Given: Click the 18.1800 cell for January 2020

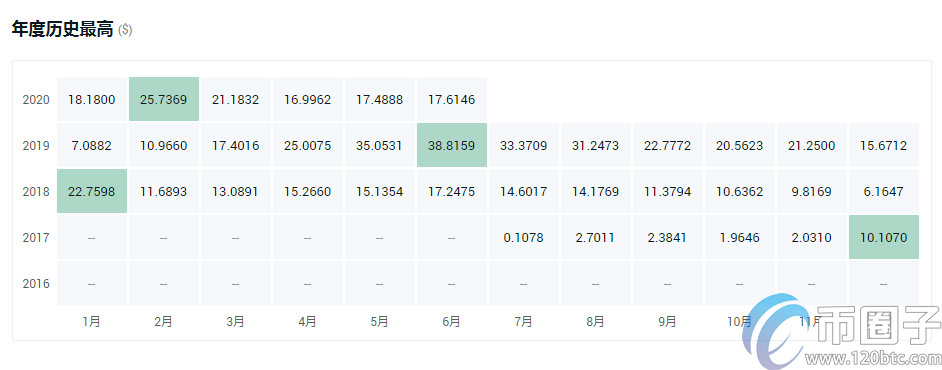Looking at the screenshot, I should coord(92,99).
